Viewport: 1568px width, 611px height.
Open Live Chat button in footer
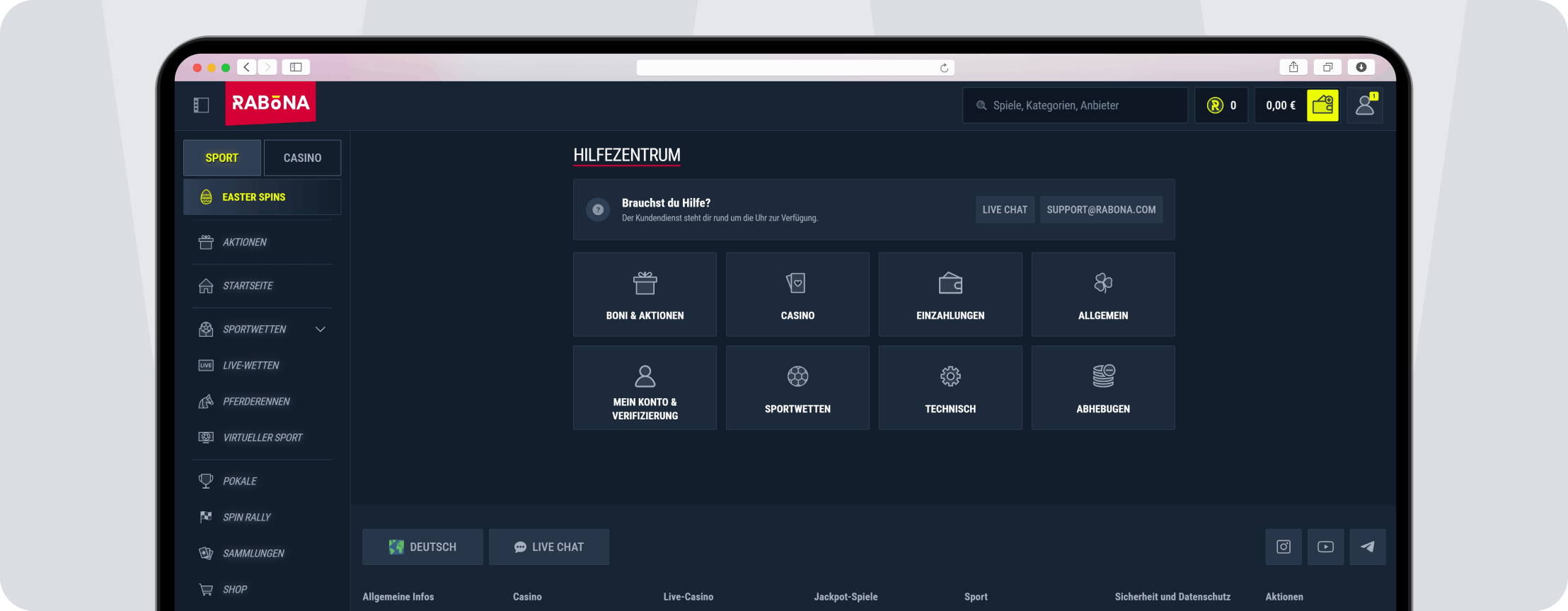pyautogui.click(x=549, y=547)
